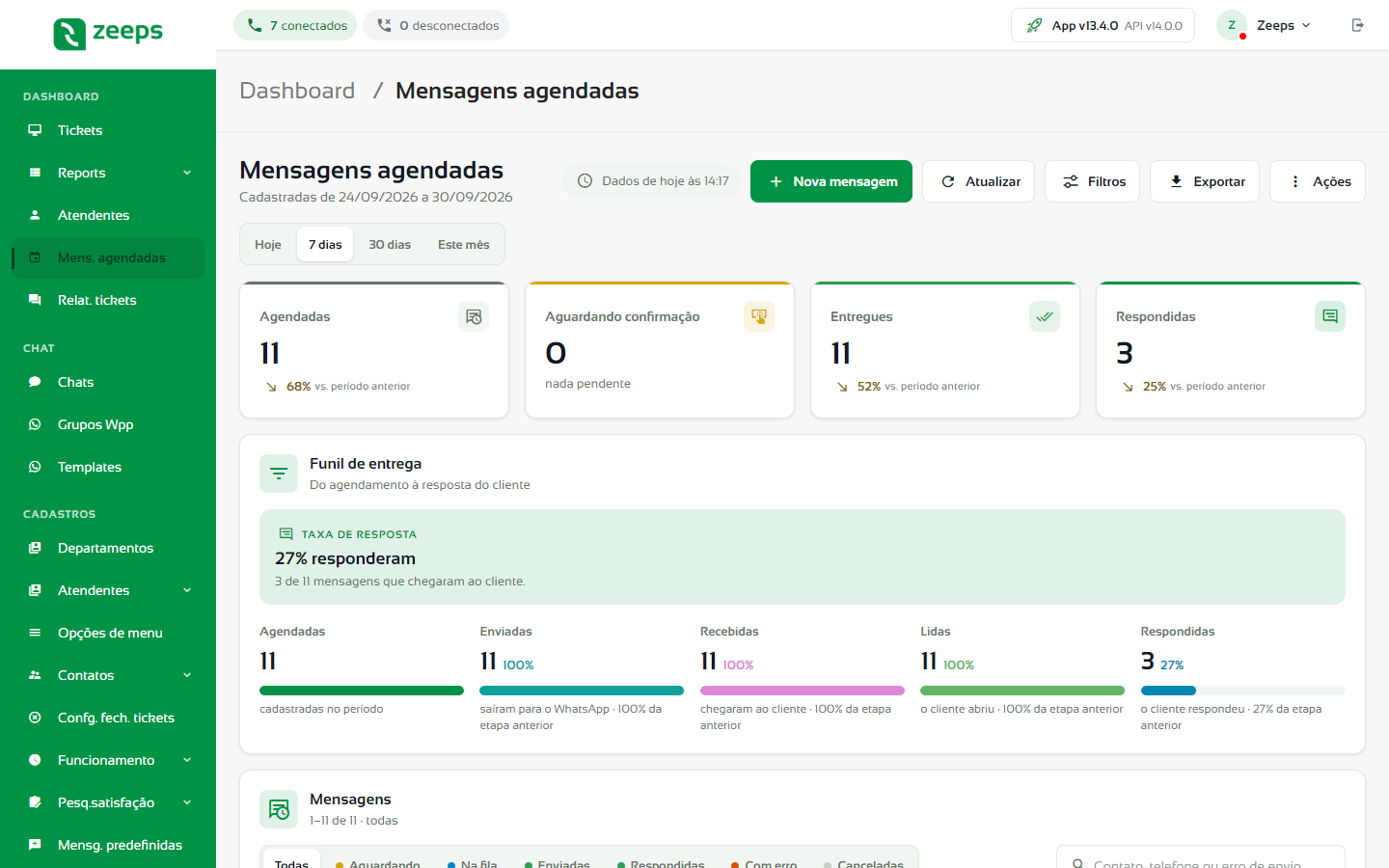Click the App v13.4.0 version badge

click(x=1103, y=25)
